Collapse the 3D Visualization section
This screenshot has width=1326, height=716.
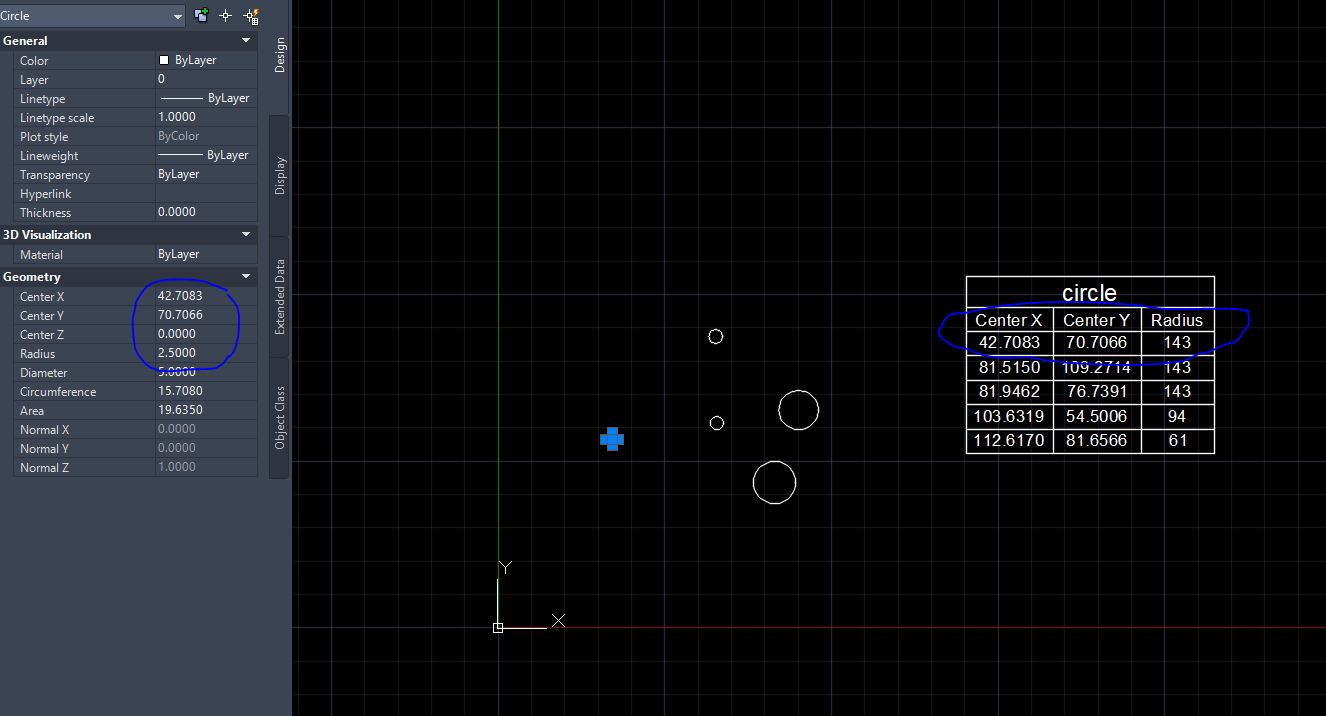point(246,235)
